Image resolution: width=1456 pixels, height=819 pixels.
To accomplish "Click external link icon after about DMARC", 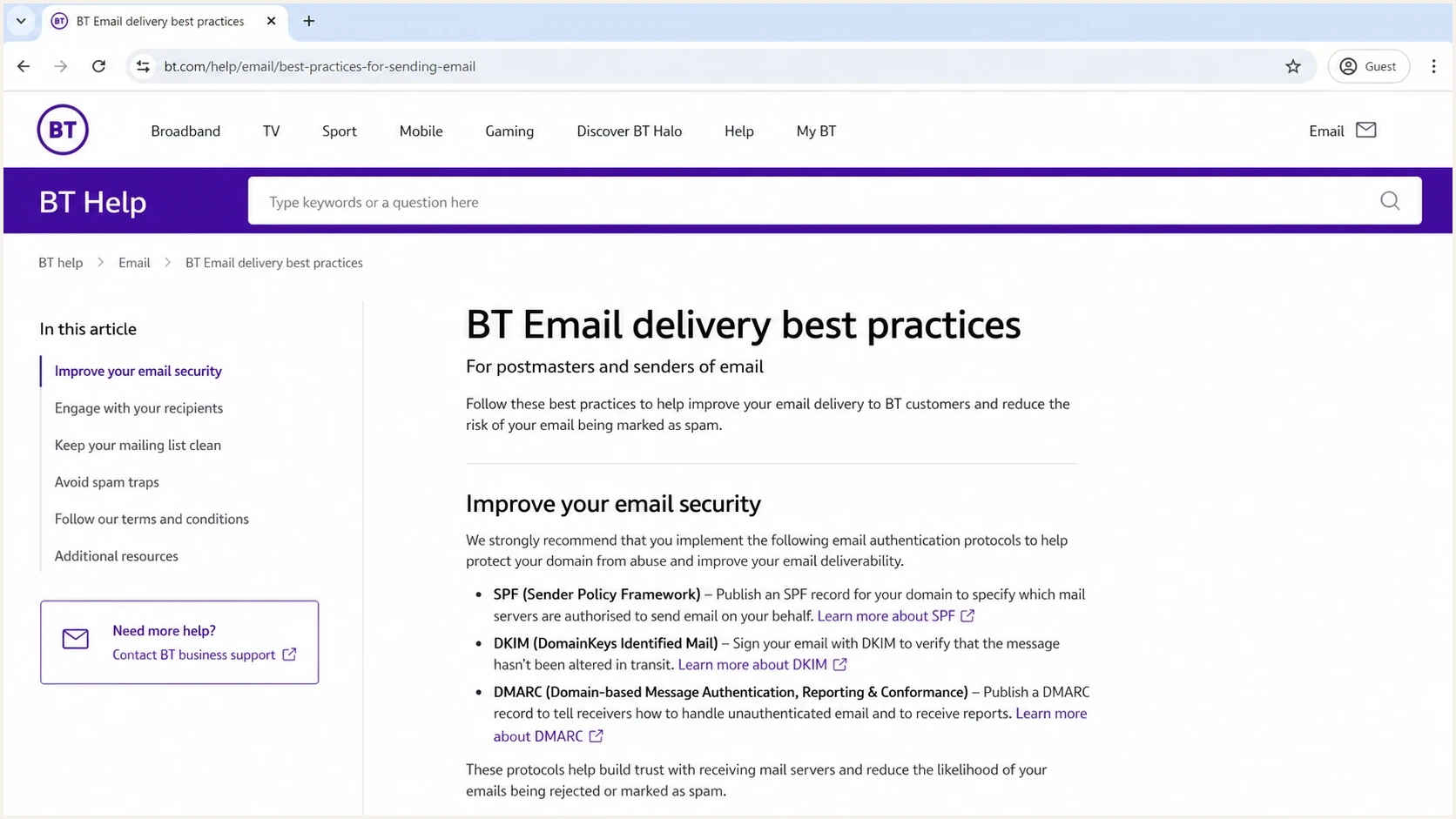I will point(596,735).
